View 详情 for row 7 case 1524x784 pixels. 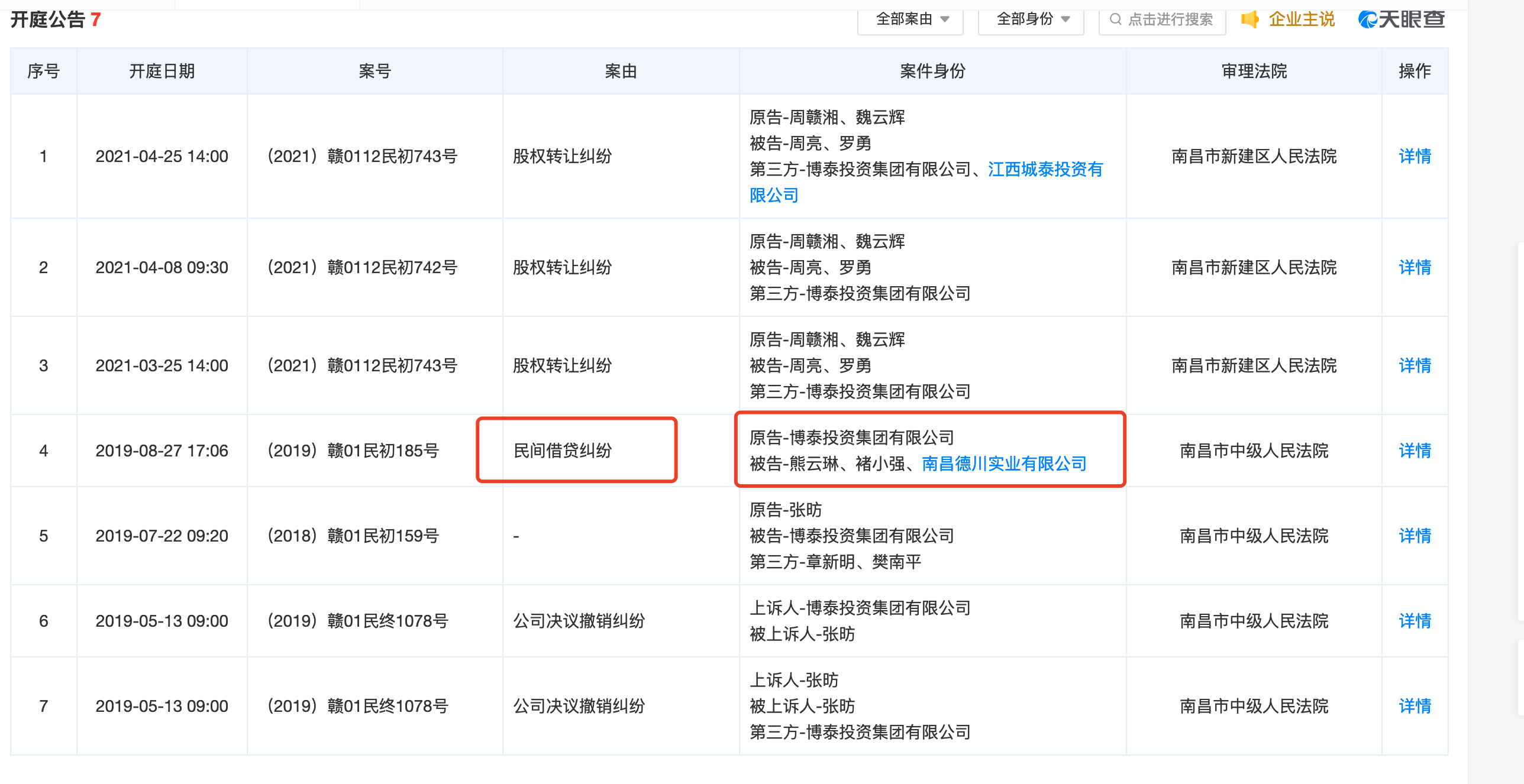coord(1415,707)
